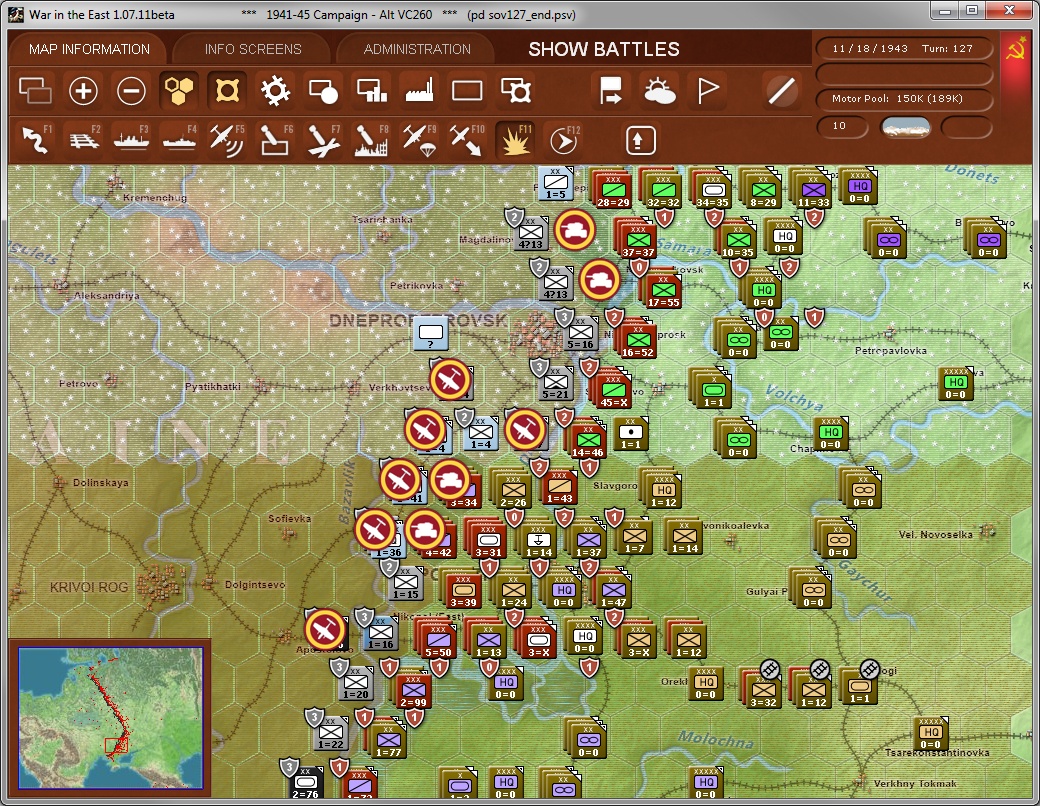Select F7 bomb airfield mode

[323, 140]
